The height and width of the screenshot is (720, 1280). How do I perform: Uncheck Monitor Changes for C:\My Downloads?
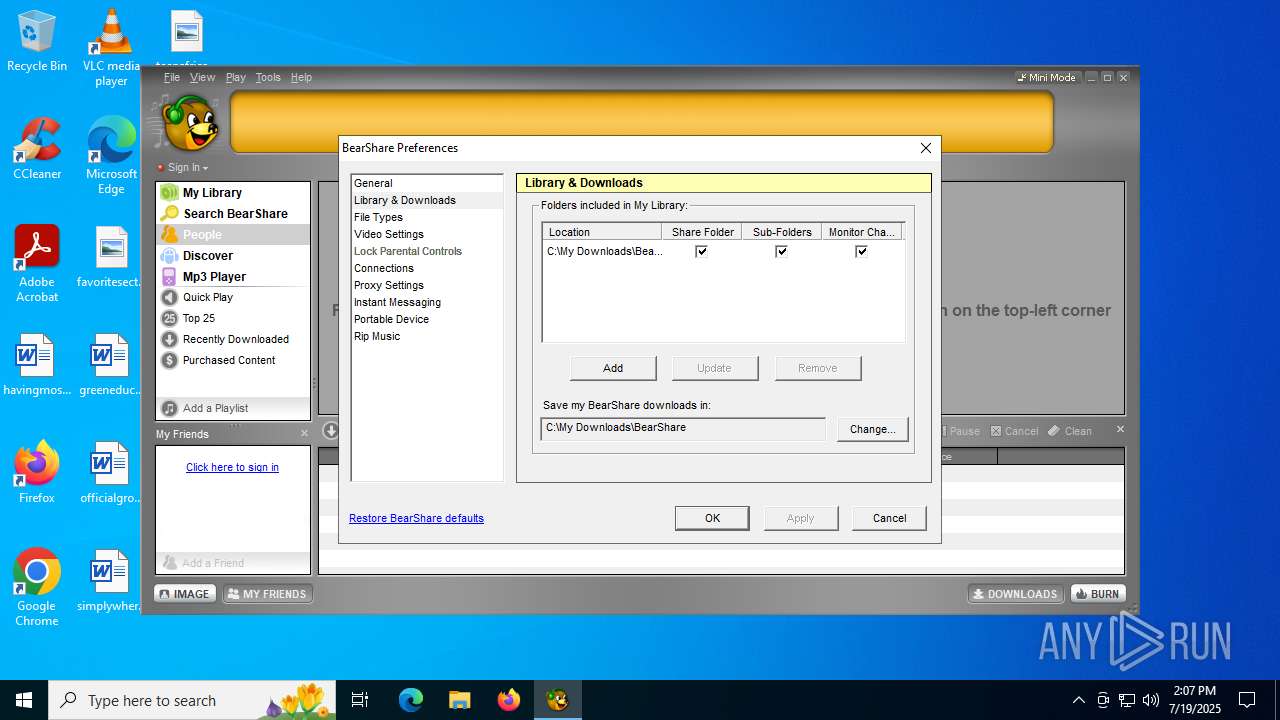pyautogui.click(x=861, y=251)
